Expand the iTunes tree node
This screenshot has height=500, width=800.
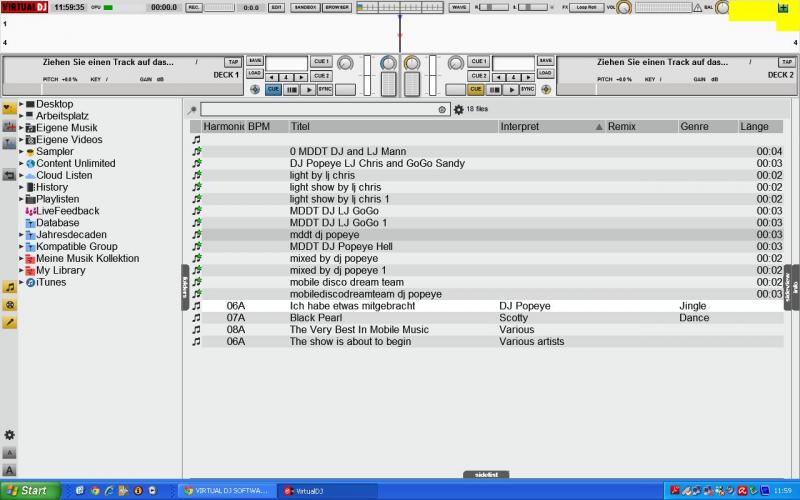(21, 282)
